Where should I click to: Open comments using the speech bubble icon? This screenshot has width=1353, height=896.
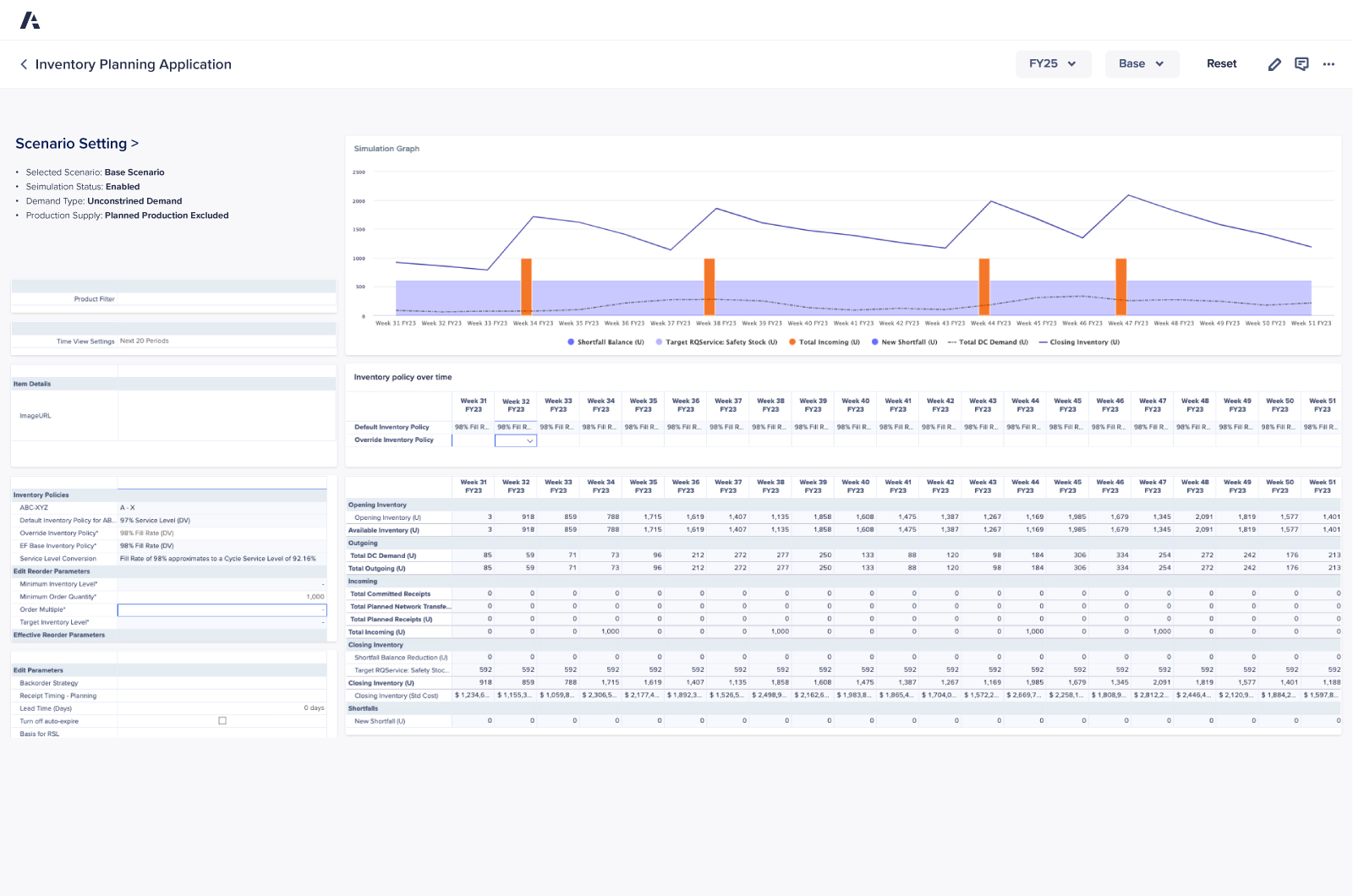1301,63
